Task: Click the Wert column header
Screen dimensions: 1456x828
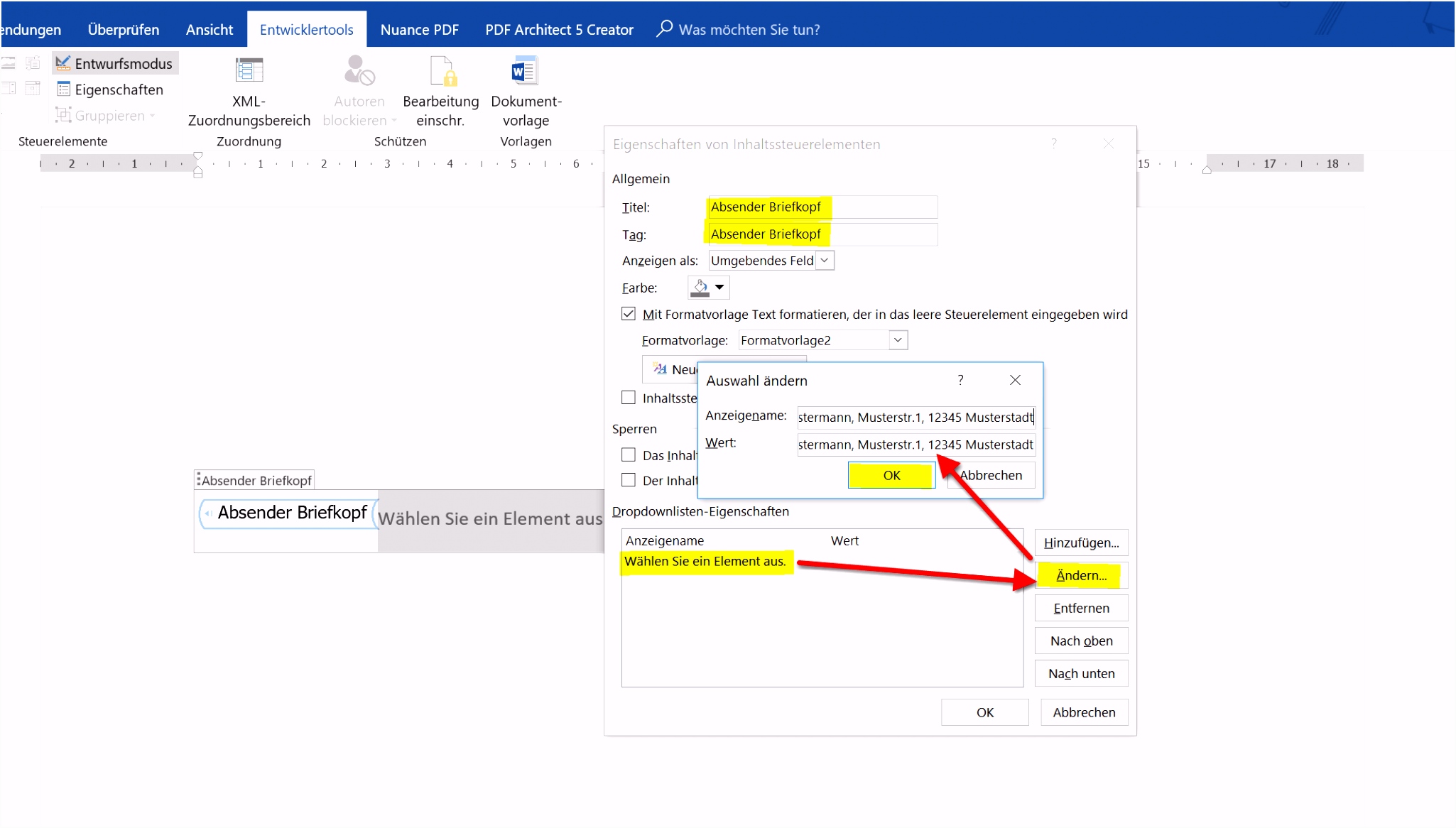Action: [844, 540]
